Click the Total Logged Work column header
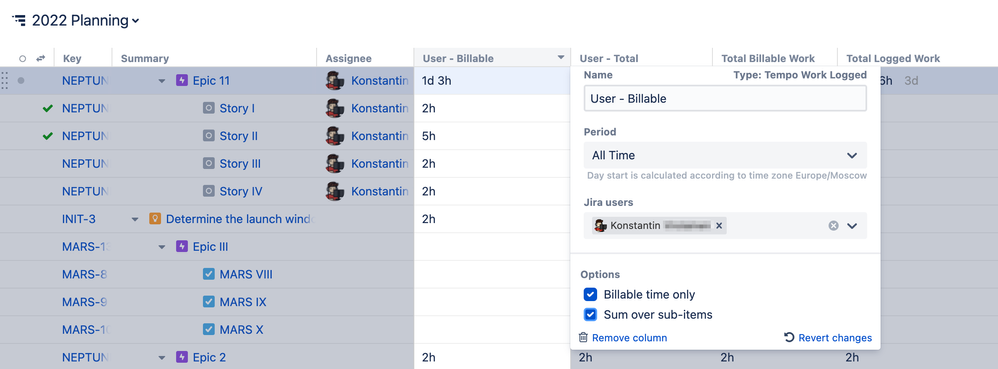 [893, 59]
